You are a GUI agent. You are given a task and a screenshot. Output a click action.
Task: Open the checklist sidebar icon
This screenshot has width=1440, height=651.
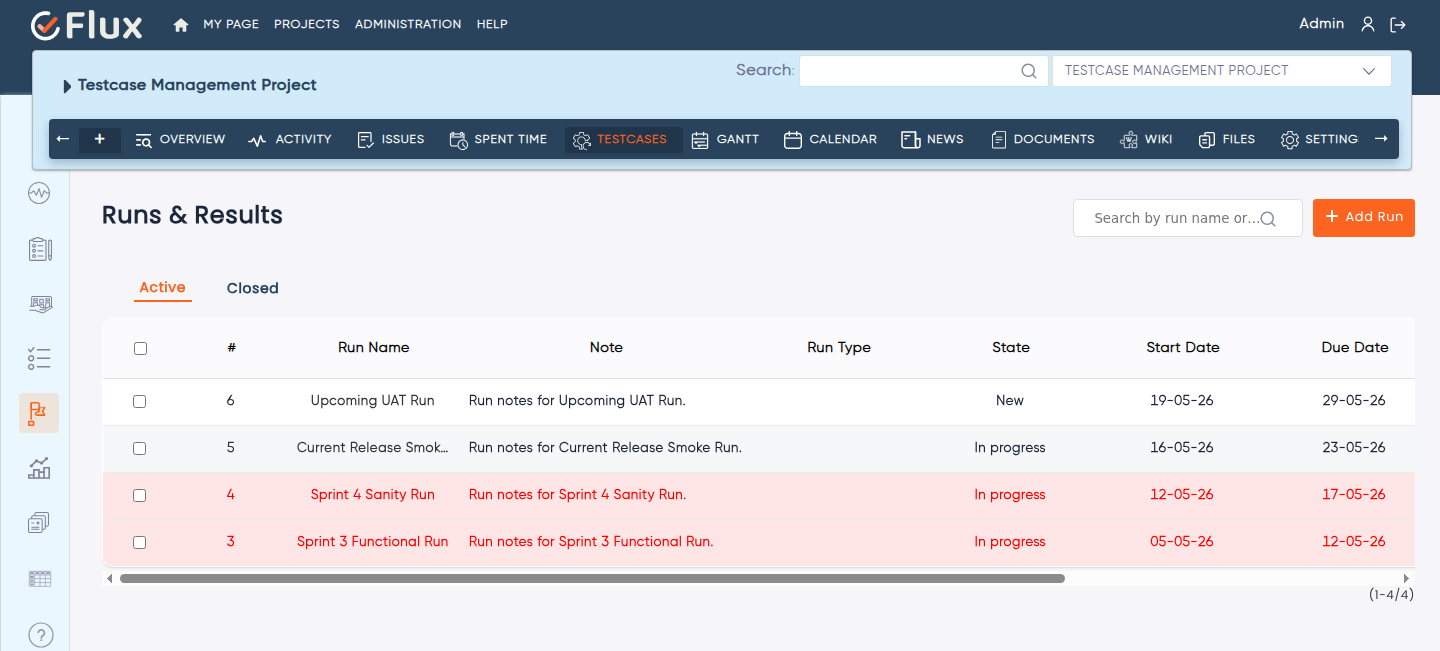click(39, 359)
